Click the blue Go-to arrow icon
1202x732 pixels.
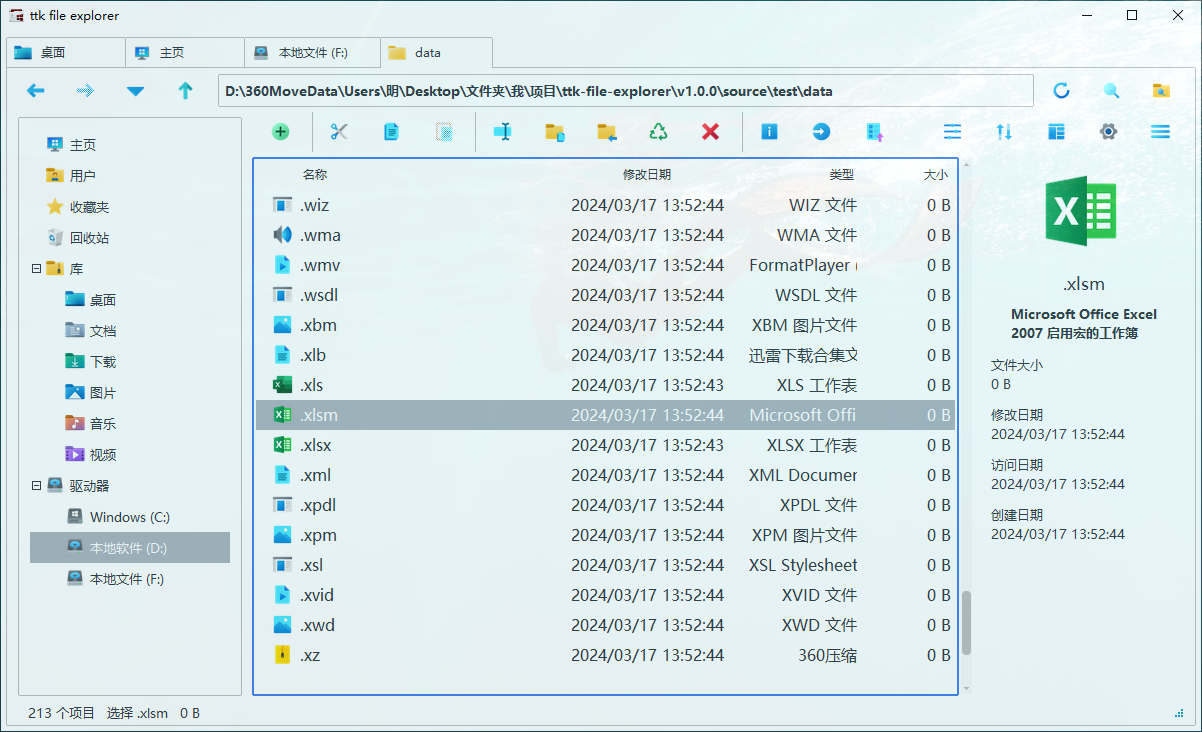[x=821, y=131]
